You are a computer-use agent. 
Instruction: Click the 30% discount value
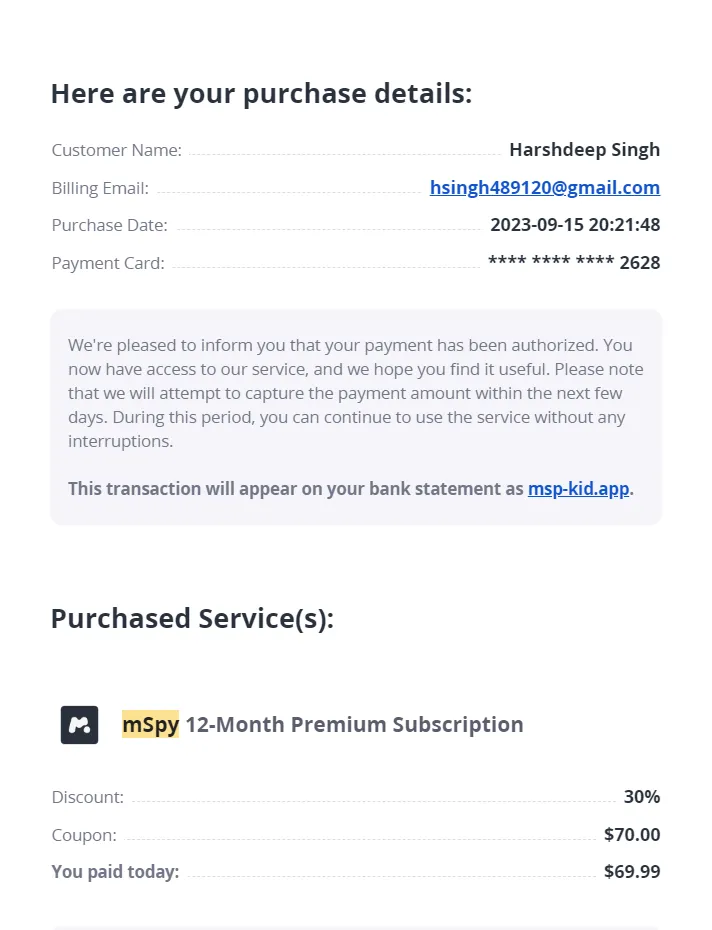coord(641,797)
